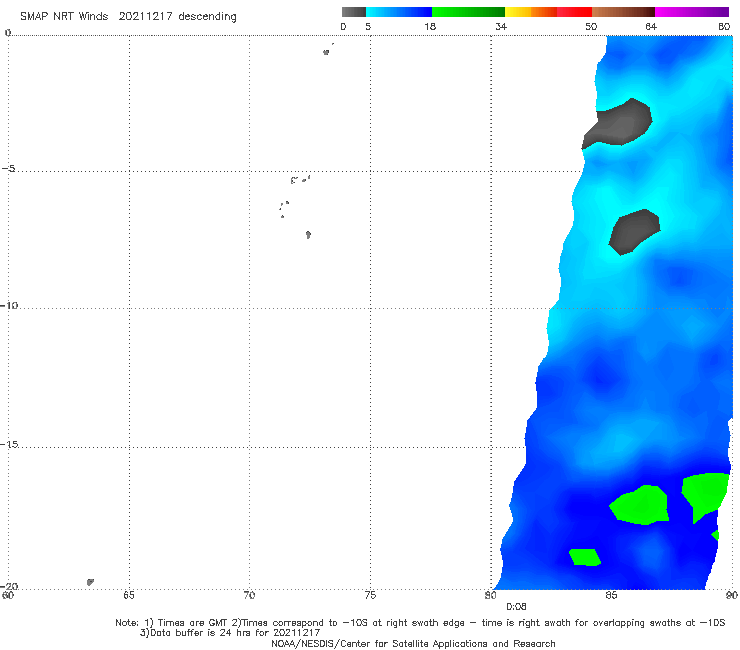Click the latitude axis label '-10'
Screen dimensions: 740x650
[x=9, y=305]
